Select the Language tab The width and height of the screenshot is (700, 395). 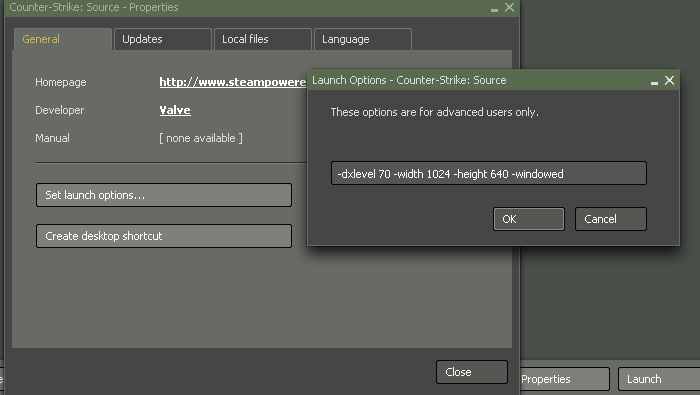click(362, 39)
